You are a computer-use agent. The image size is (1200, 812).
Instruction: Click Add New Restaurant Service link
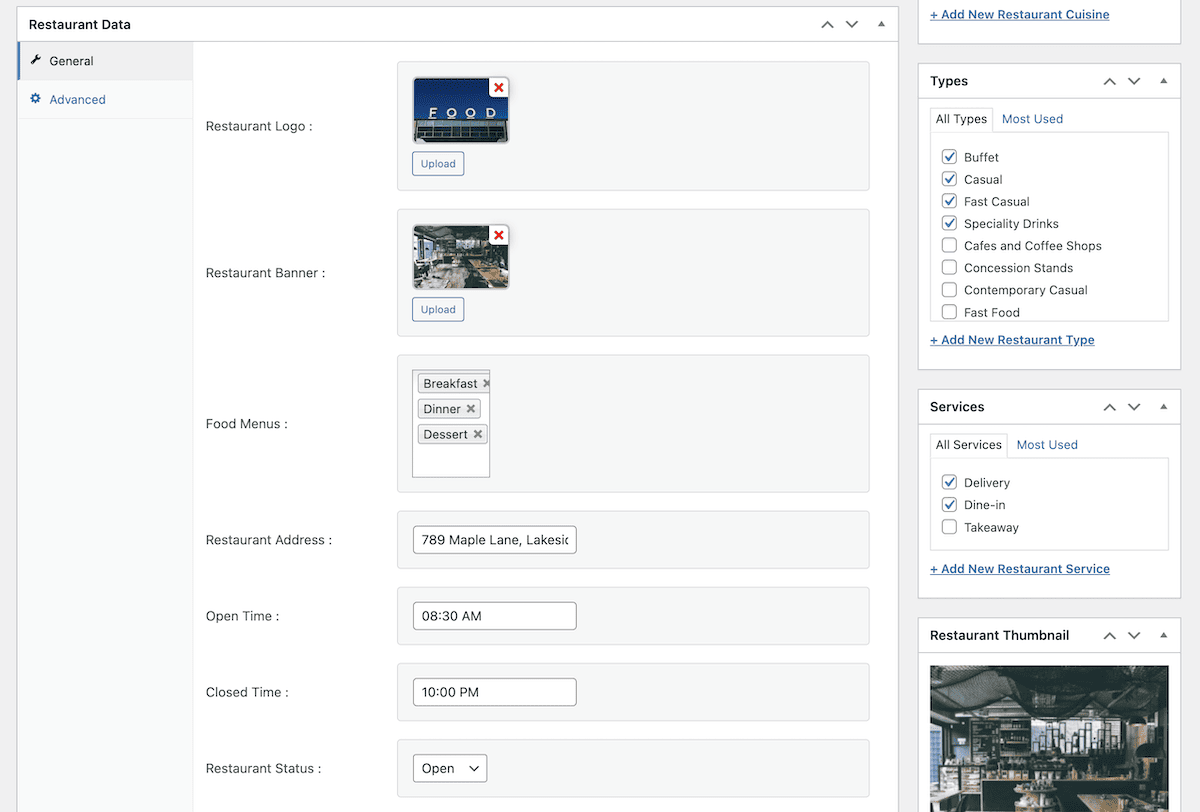pyautogui.click(x=1020, y=569)
